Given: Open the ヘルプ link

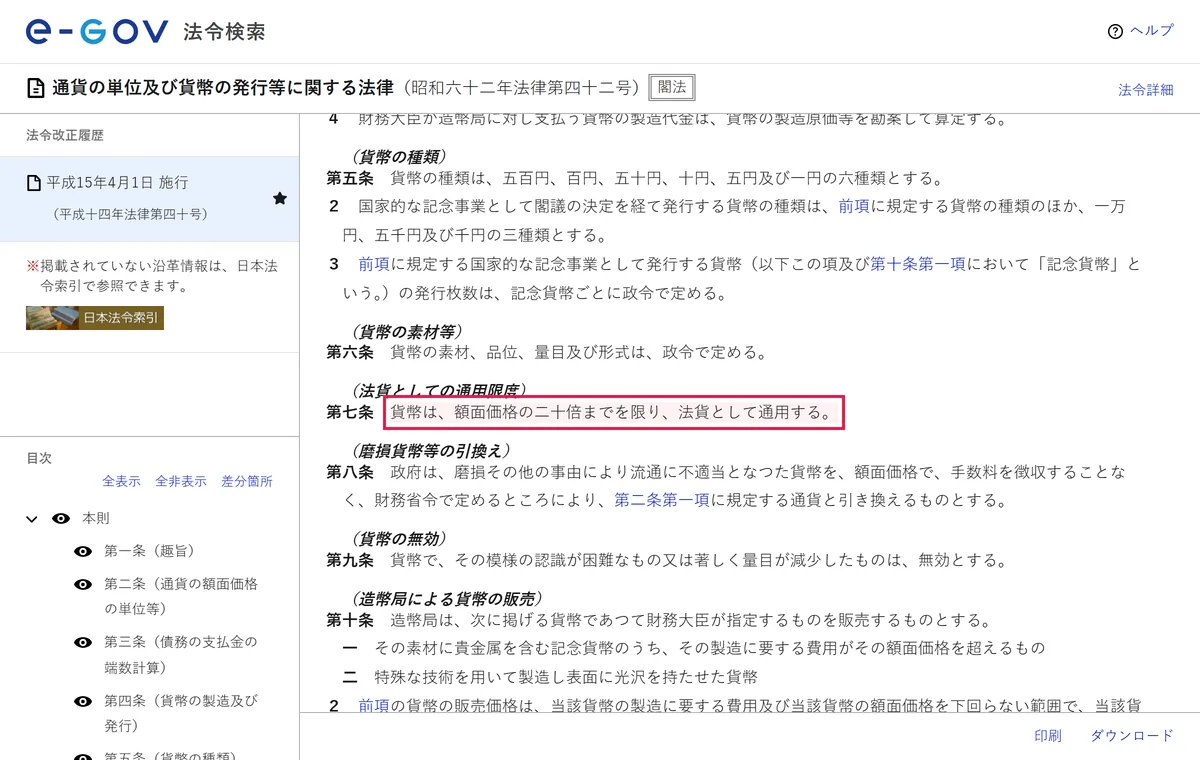Looking at the screenshot, I should [1152, 31].
